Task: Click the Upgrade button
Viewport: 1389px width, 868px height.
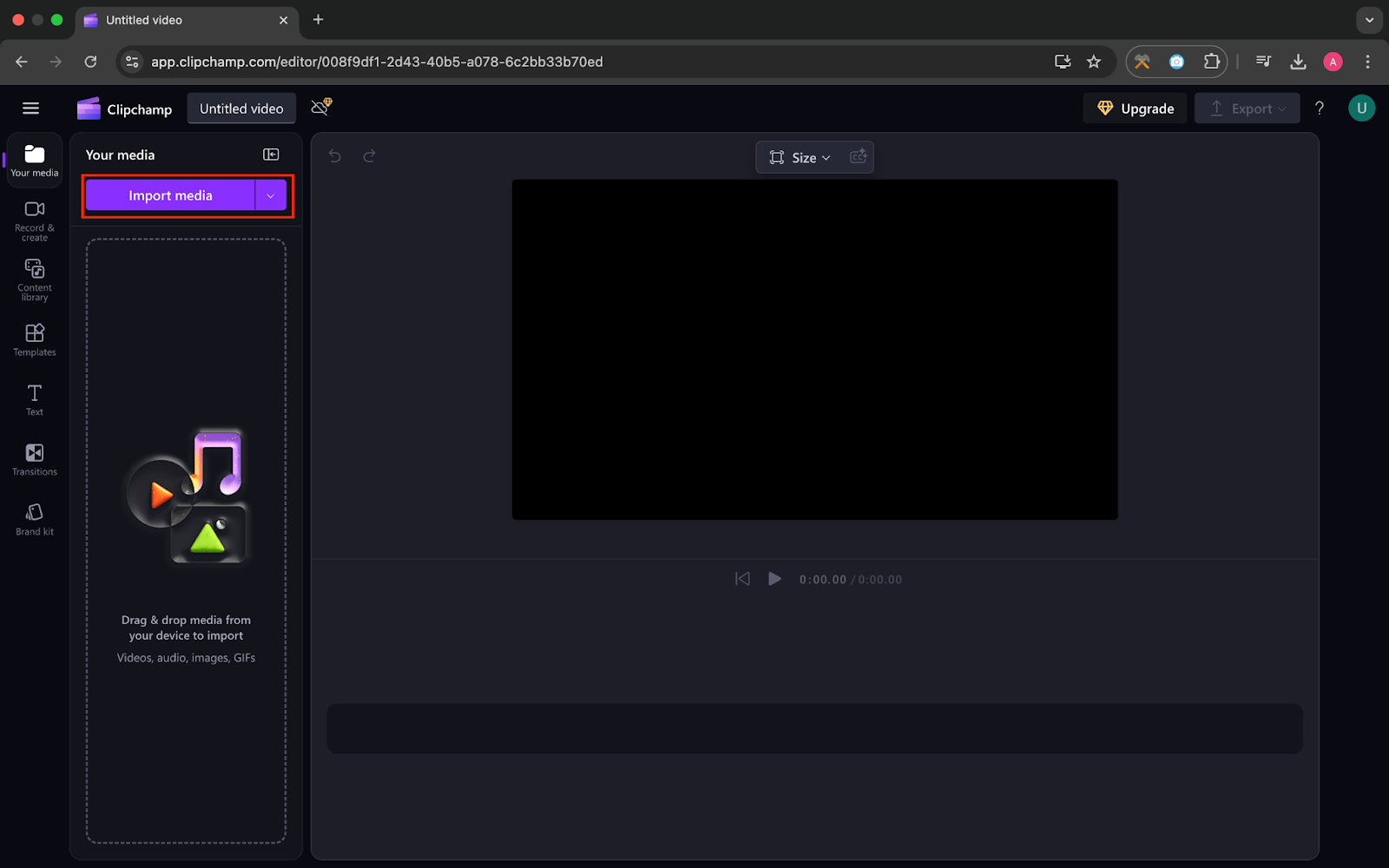Action: click(x=1135, y=108)
